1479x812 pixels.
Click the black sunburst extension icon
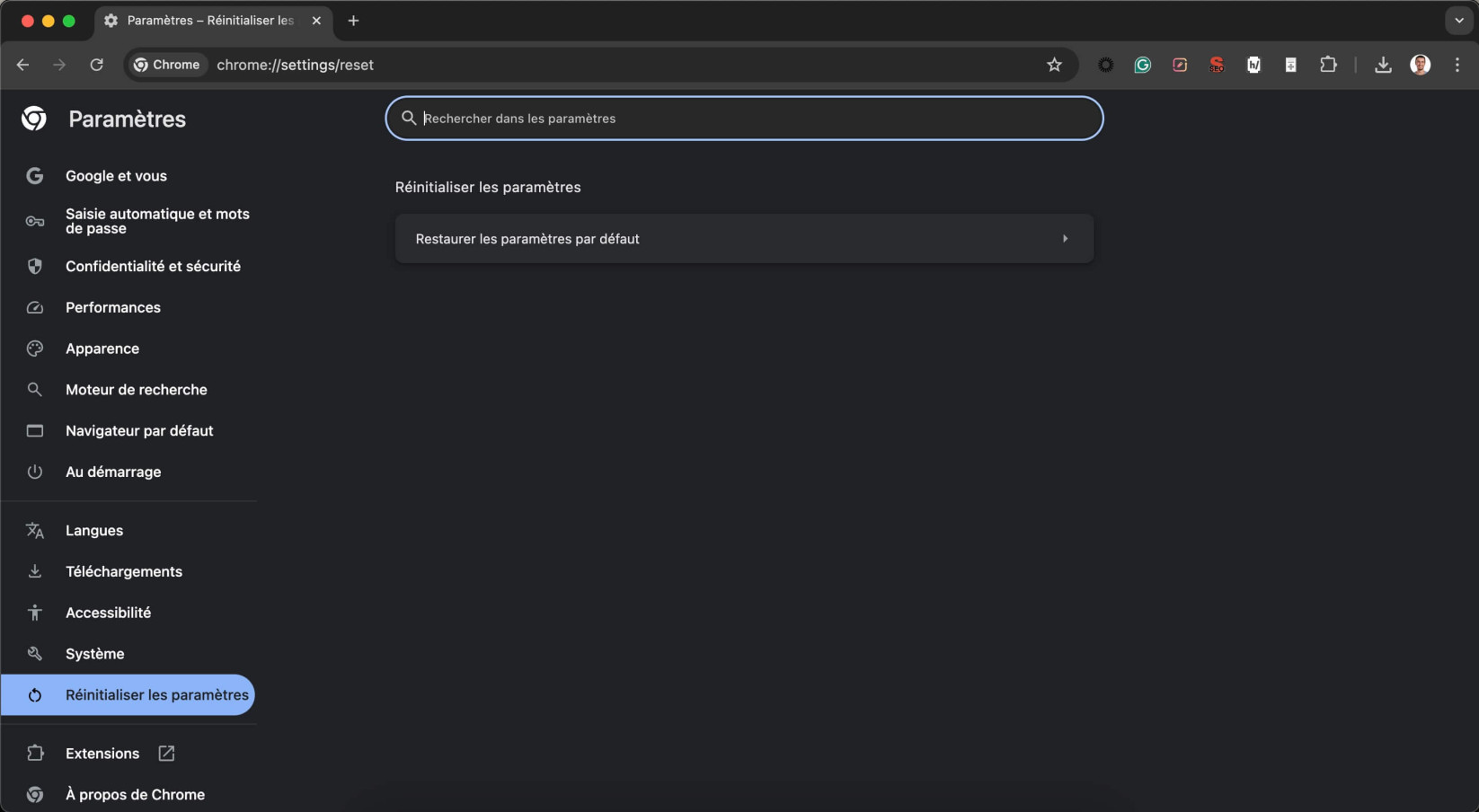pyautogui.click(x=1105, y=65)
